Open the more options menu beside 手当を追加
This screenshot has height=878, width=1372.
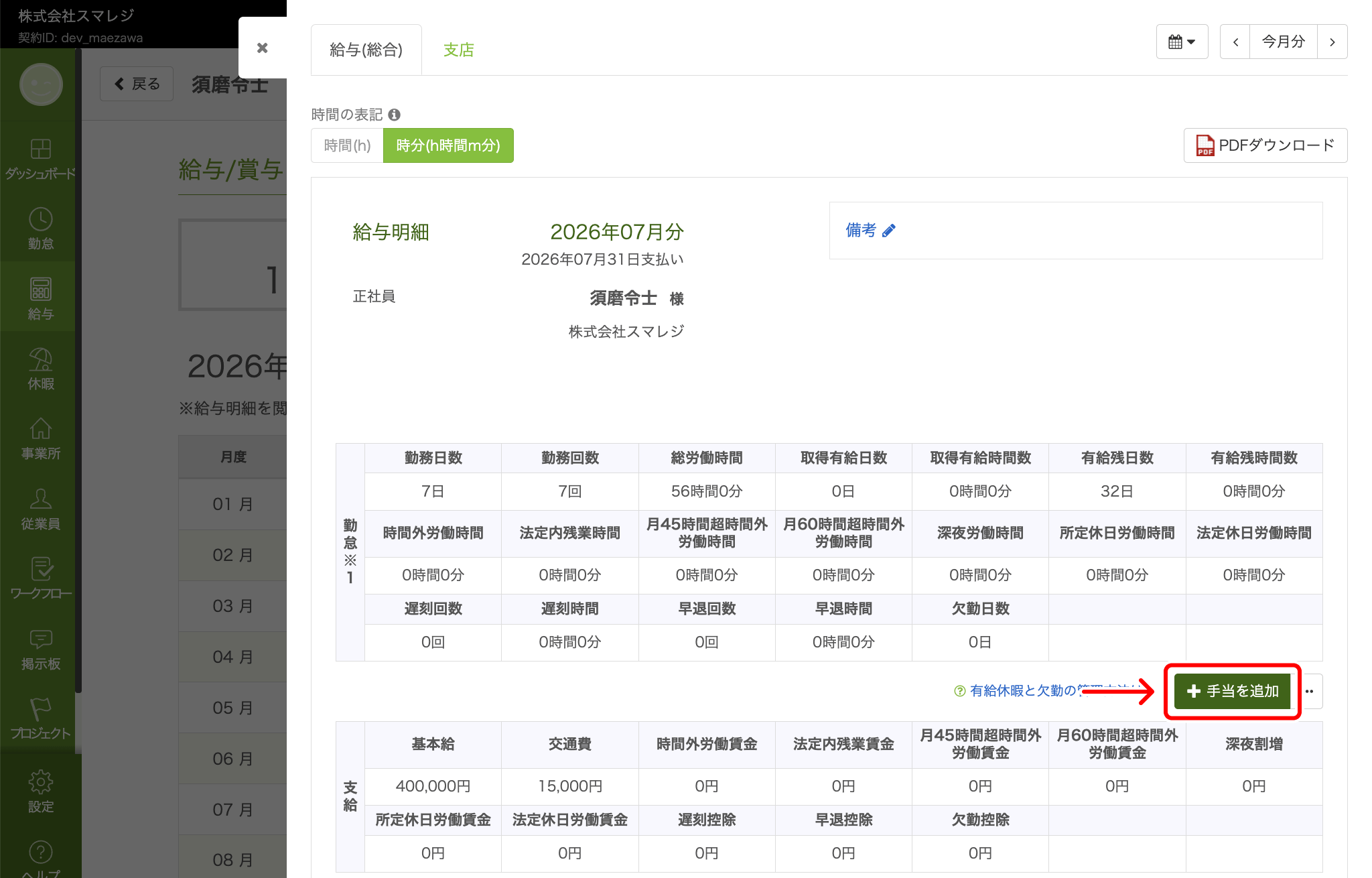click(1310, 691)
